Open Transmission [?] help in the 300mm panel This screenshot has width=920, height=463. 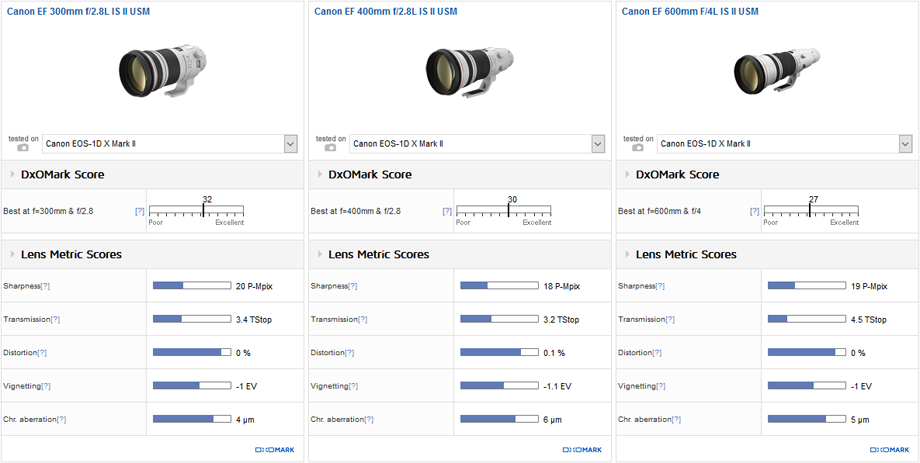(55, 320)
